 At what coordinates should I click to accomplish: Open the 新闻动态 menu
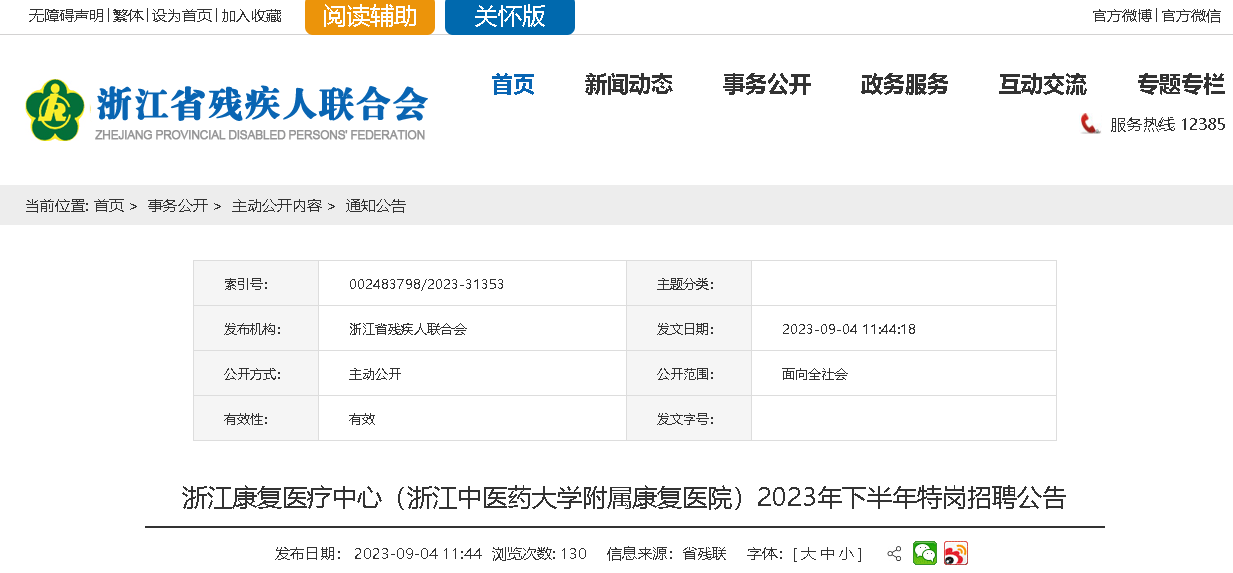[628, 85]
